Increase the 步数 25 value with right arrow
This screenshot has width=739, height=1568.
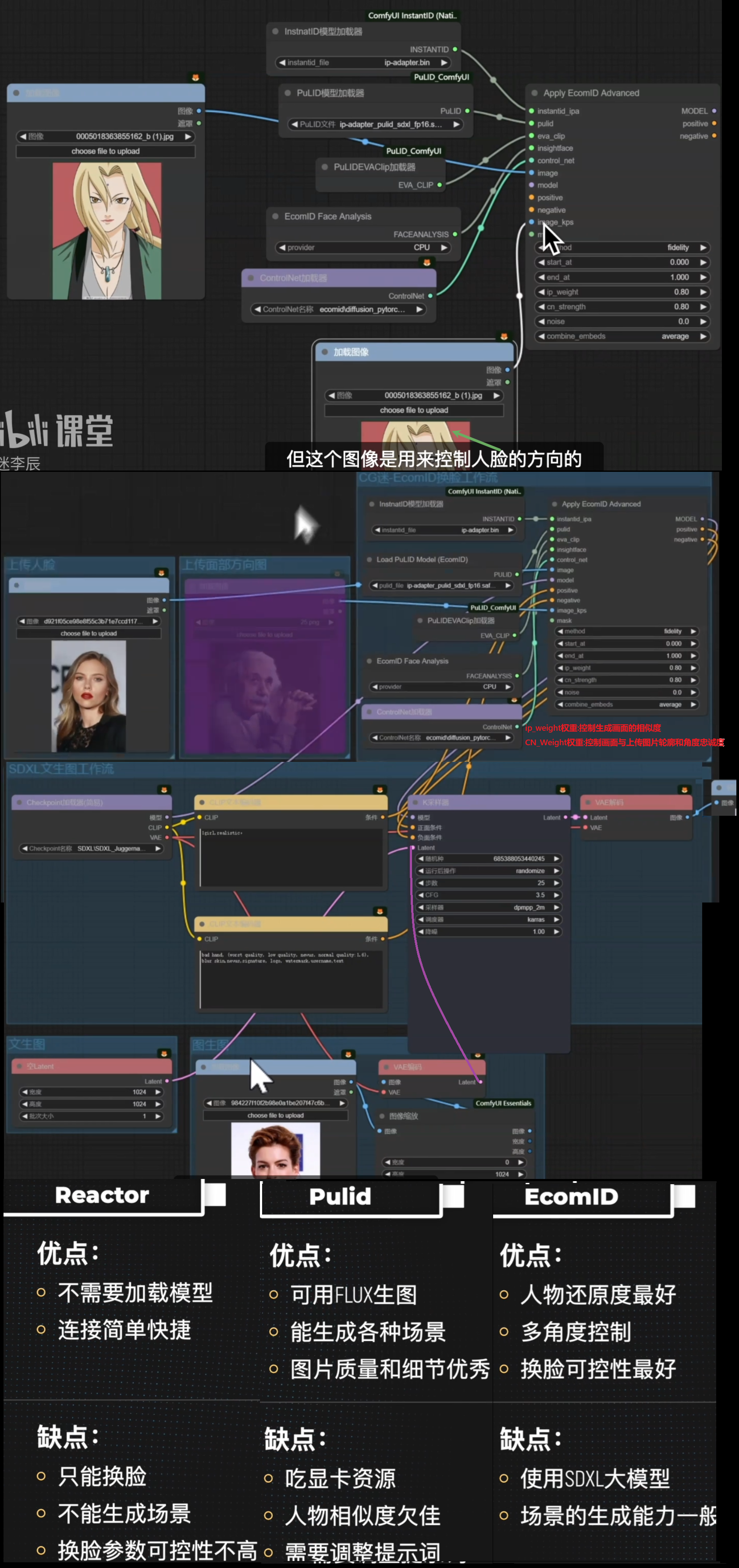point(556,883)
